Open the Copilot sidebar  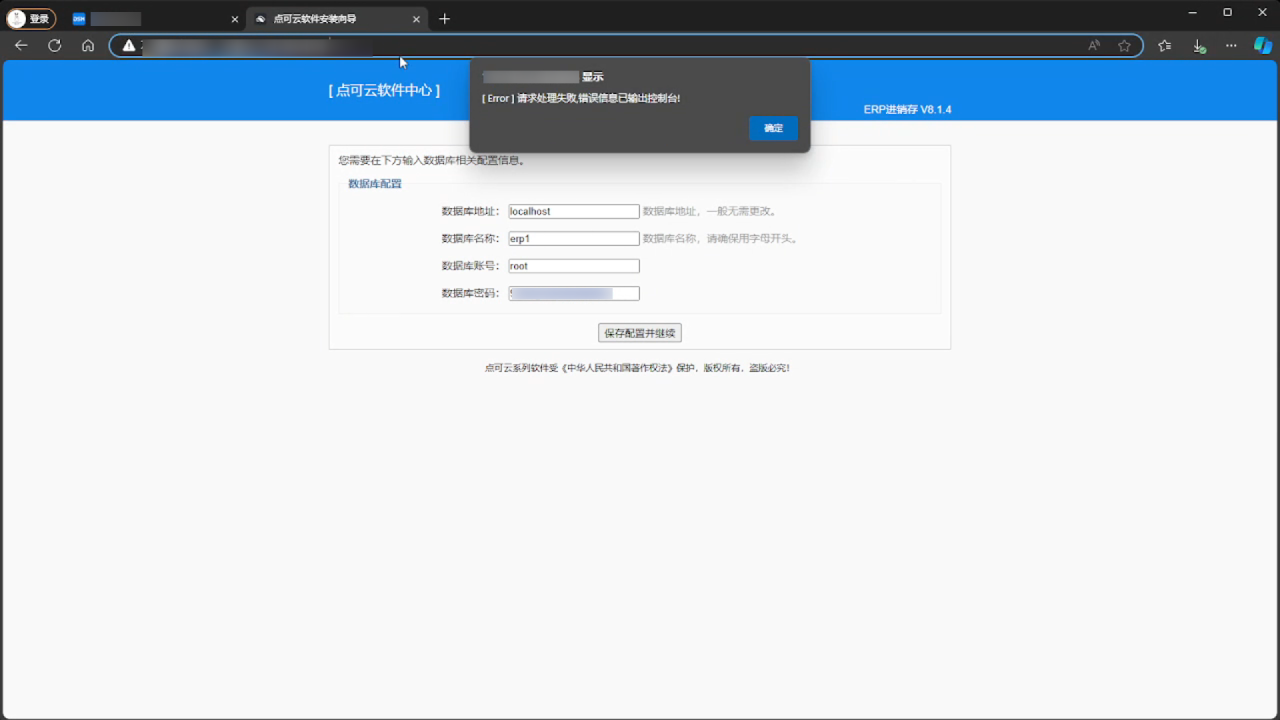tap(1263, 46)
